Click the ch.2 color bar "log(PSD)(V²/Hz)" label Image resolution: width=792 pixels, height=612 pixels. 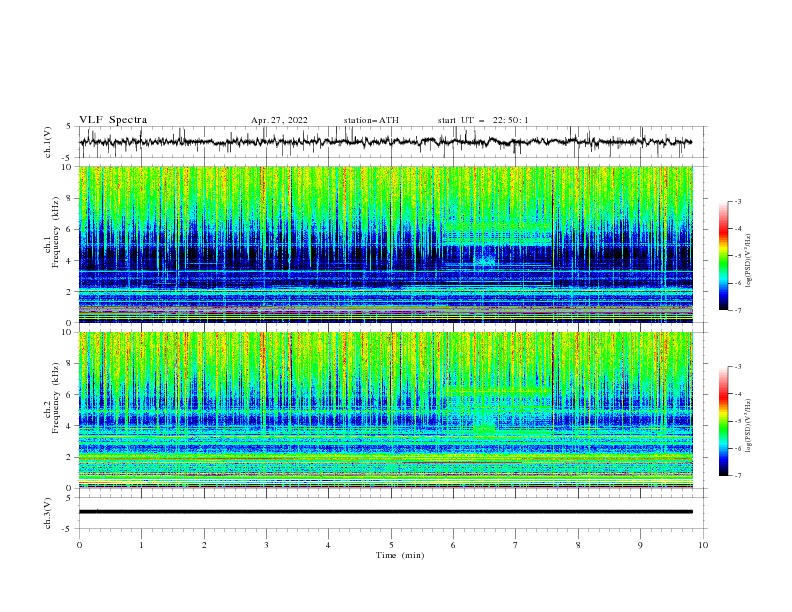point(749,426)
